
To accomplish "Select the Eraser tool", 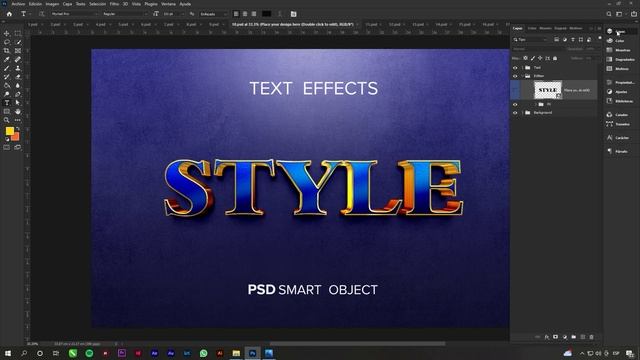I will (x=18, y=77).
